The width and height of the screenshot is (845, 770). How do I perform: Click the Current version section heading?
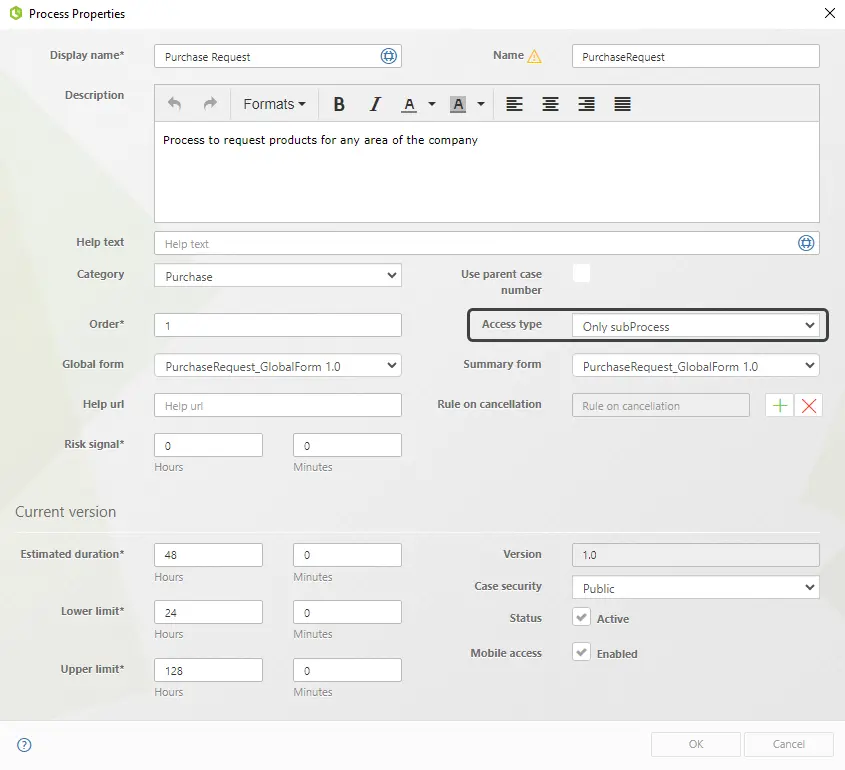tap(66, 511)
